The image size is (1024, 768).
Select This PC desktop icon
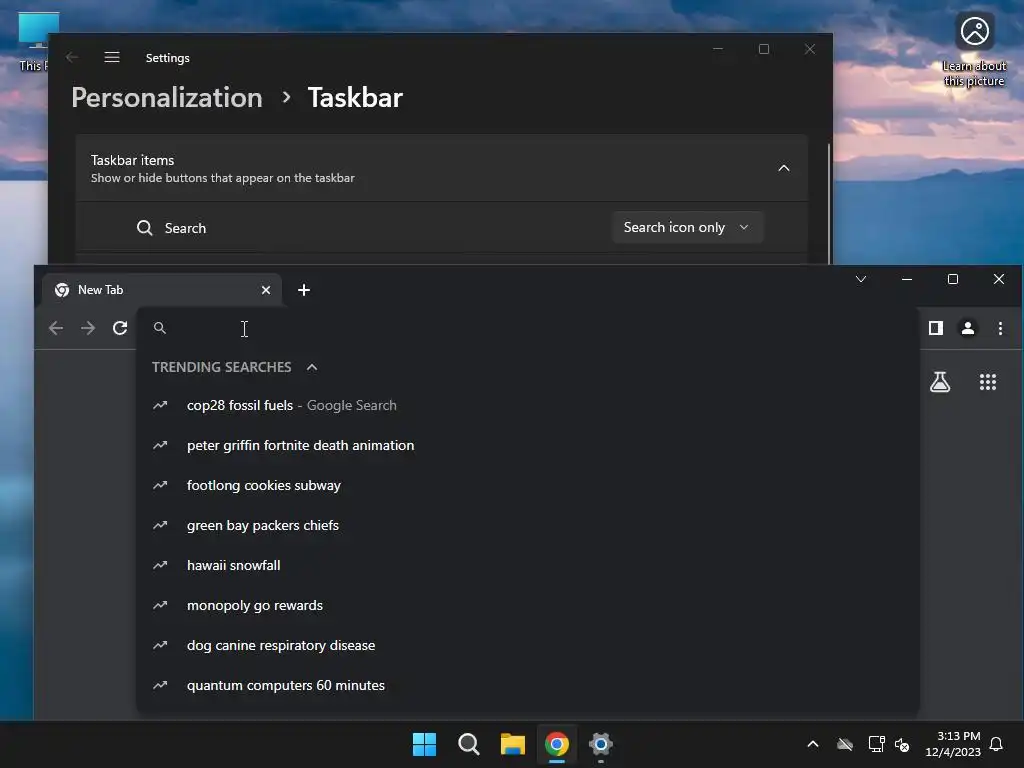coord(33,41)
